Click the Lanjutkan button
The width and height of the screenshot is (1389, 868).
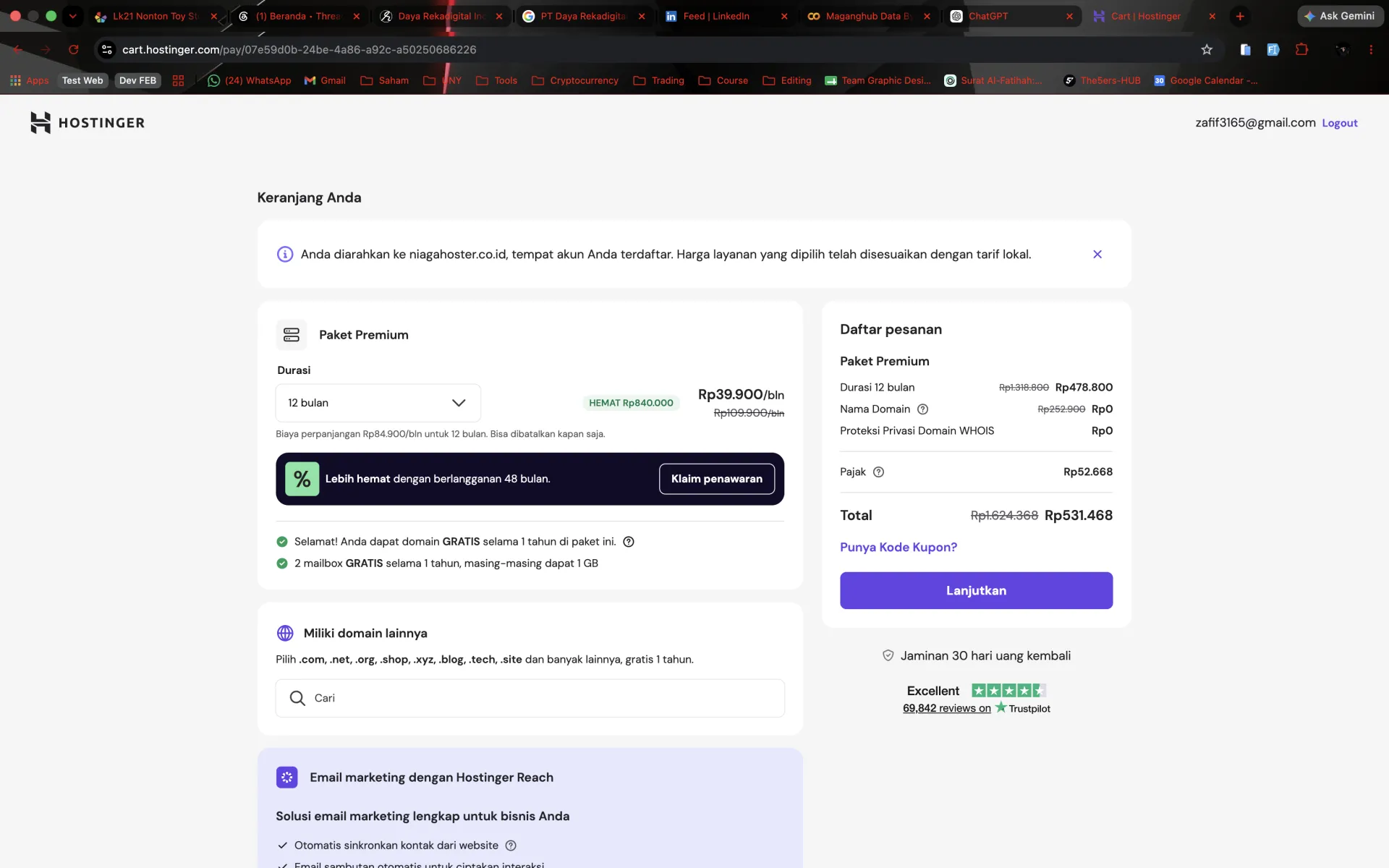pyautogui.click(x=976, y=590)
